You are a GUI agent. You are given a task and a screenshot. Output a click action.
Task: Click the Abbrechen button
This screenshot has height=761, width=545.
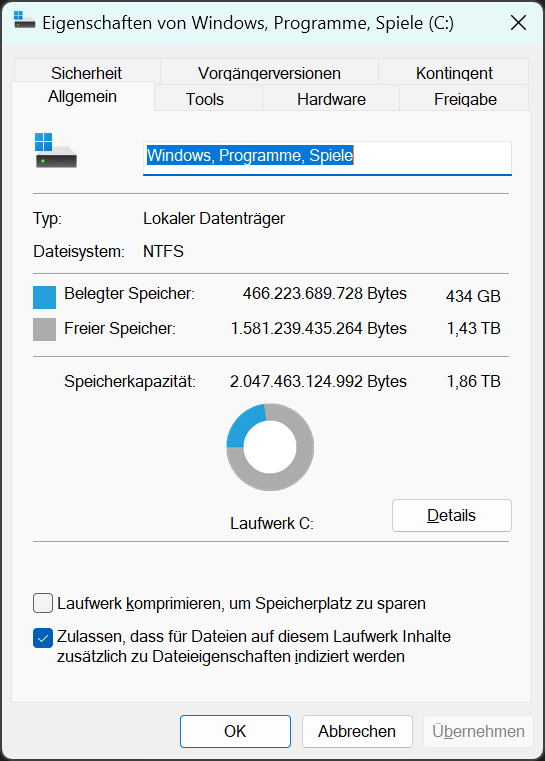pyautogui.click(x=357, y=731)
